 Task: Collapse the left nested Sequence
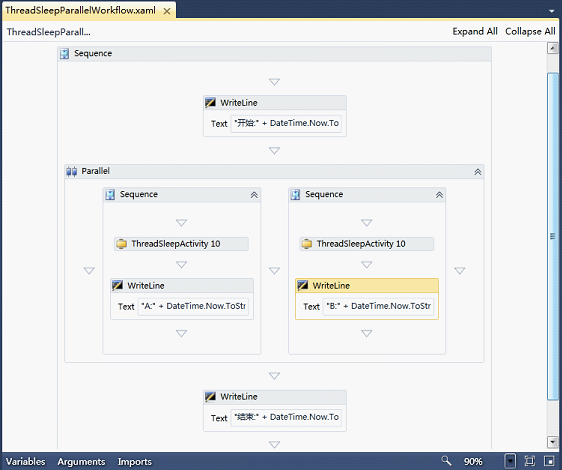[254, 195]
